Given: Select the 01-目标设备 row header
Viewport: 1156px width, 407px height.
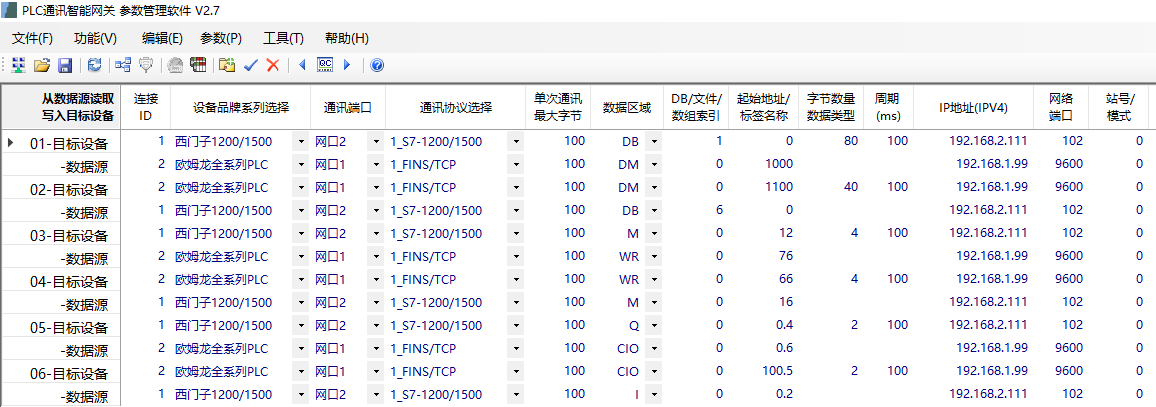Looking at the screenshot, I should tap(68, 142).
